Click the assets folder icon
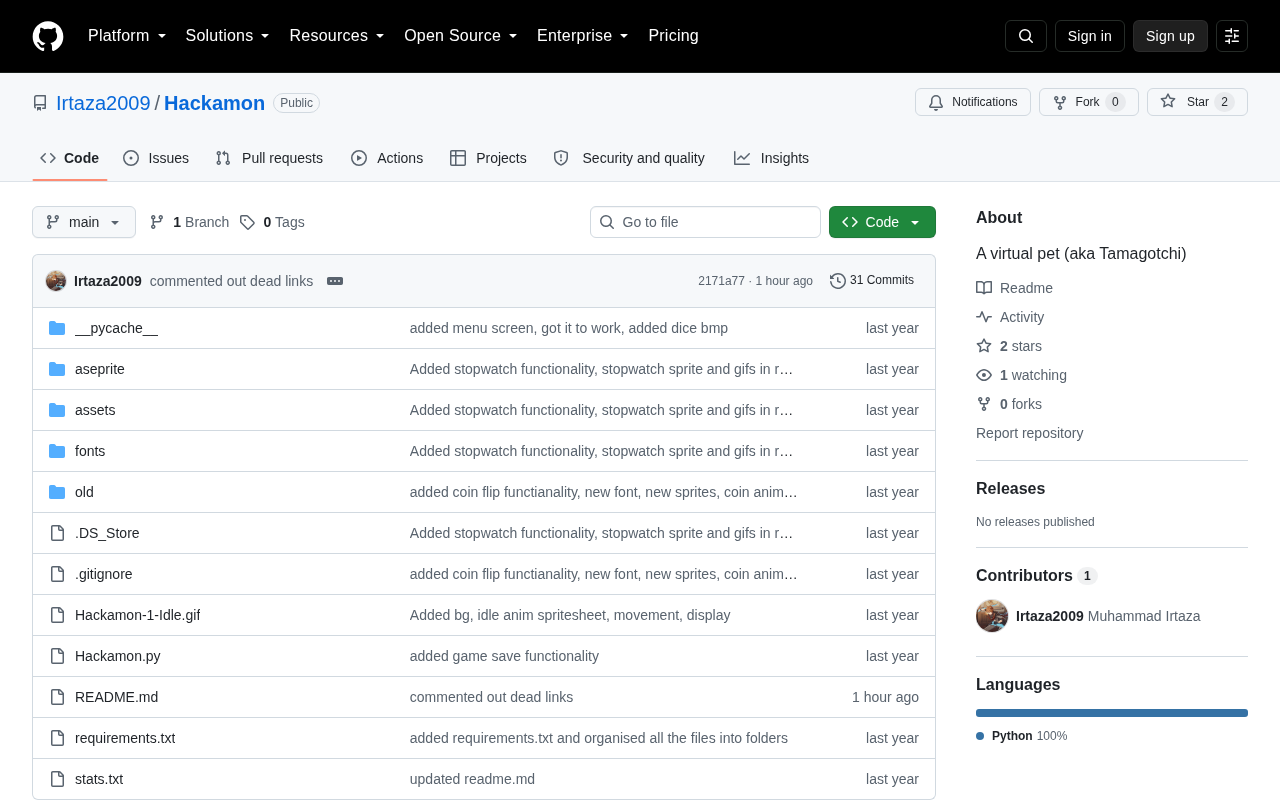This screenshot has width=1280, height=800. [57, 410]
